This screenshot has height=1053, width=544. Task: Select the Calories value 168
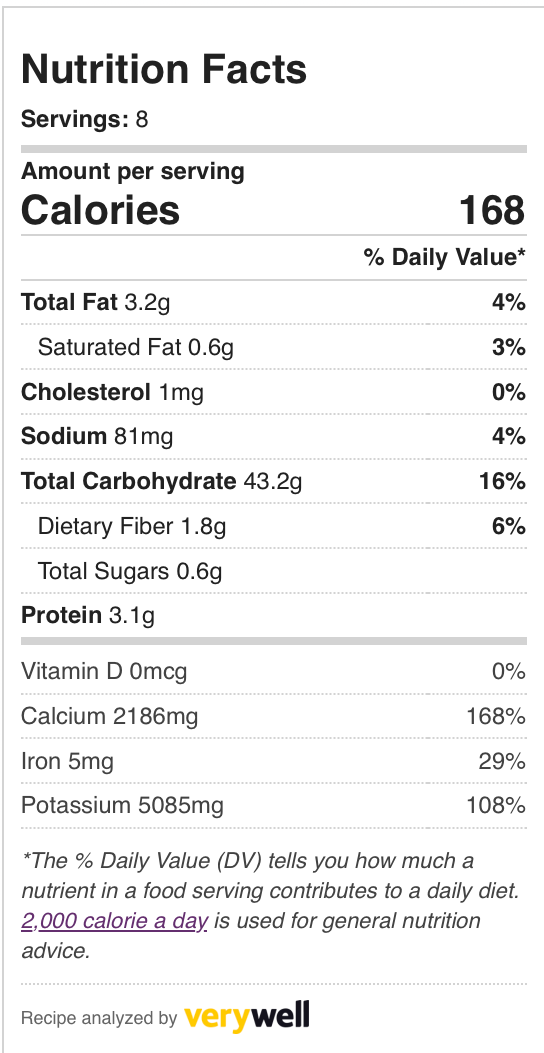click(x=492, y=210)
